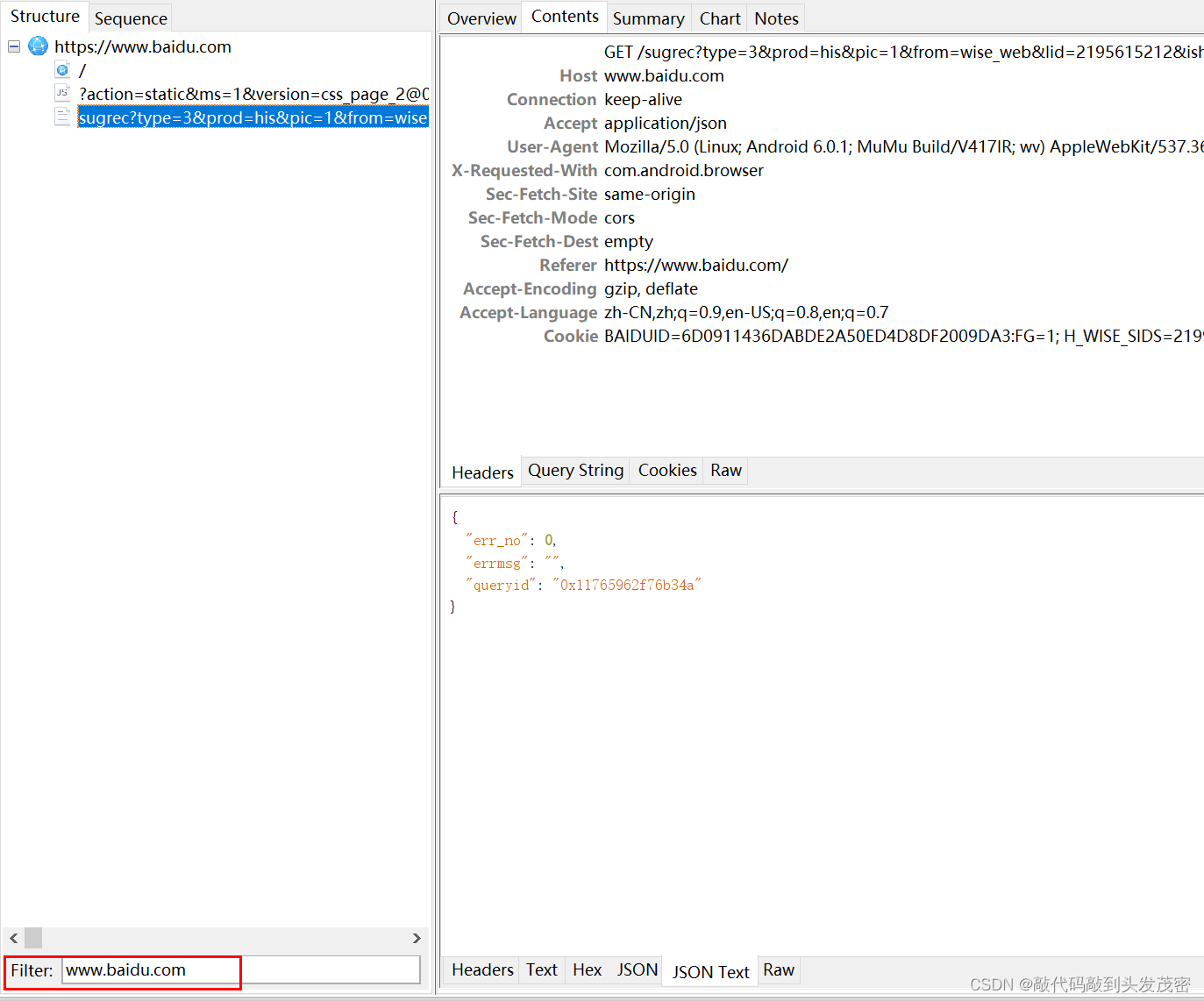The height and width of the screenshot is (1001, 1204).
Task: Open the Chart tab
Action: 720,18
